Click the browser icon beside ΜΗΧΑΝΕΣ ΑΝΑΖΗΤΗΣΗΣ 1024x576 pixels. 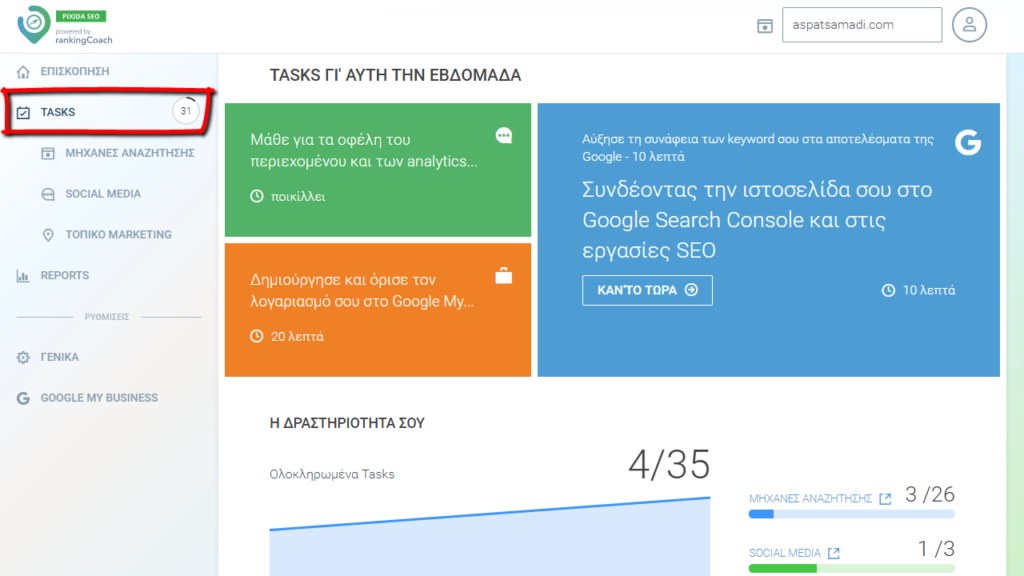[x=48, y=153]
